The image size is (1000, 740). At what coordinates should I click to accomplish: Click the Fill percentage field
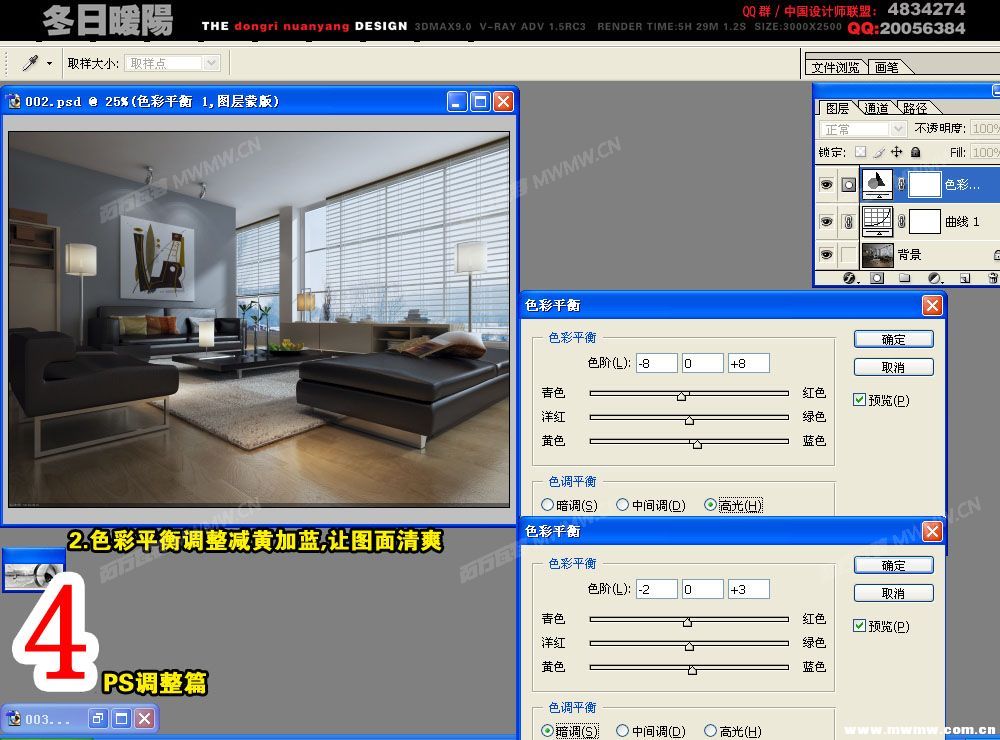(984, 152)
